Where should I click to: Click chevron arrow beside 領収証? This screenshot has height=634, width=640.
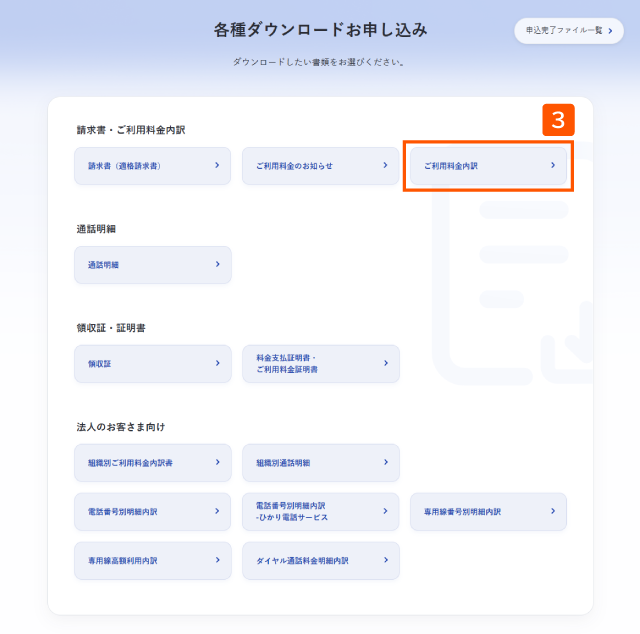218,363
